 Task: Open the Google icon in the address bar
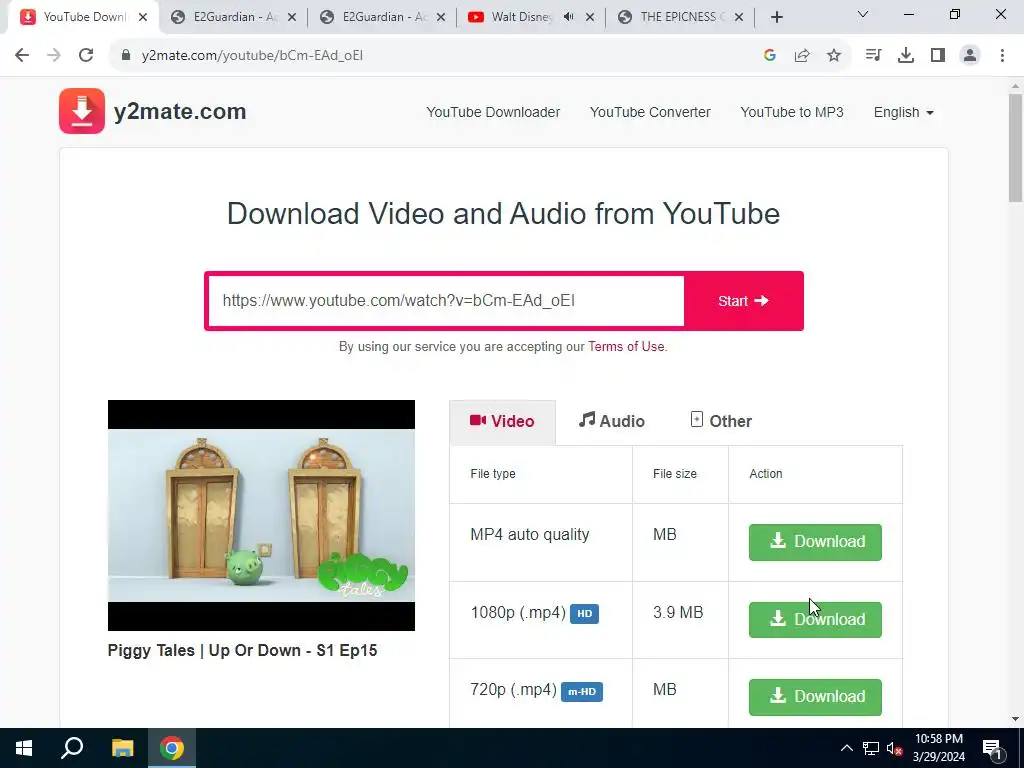pos(770,56)
